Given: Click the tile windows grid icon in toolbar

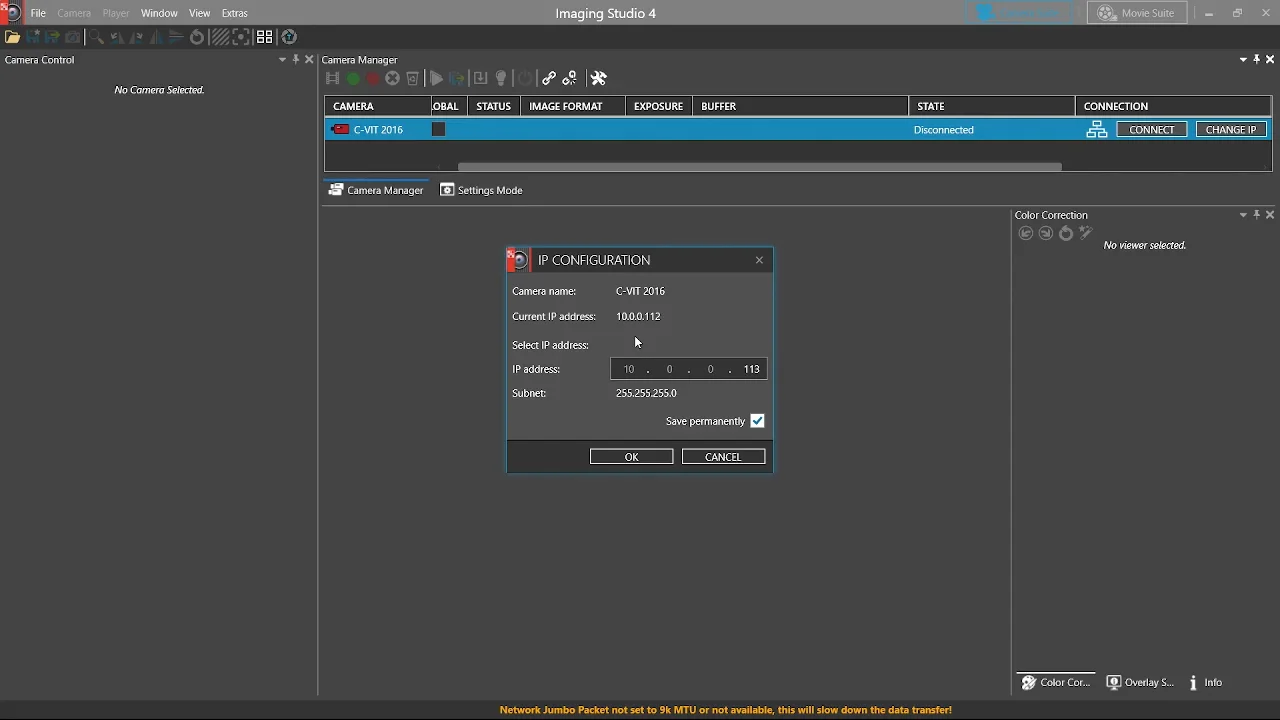Looking at the screenshot, I should [264, 37].
